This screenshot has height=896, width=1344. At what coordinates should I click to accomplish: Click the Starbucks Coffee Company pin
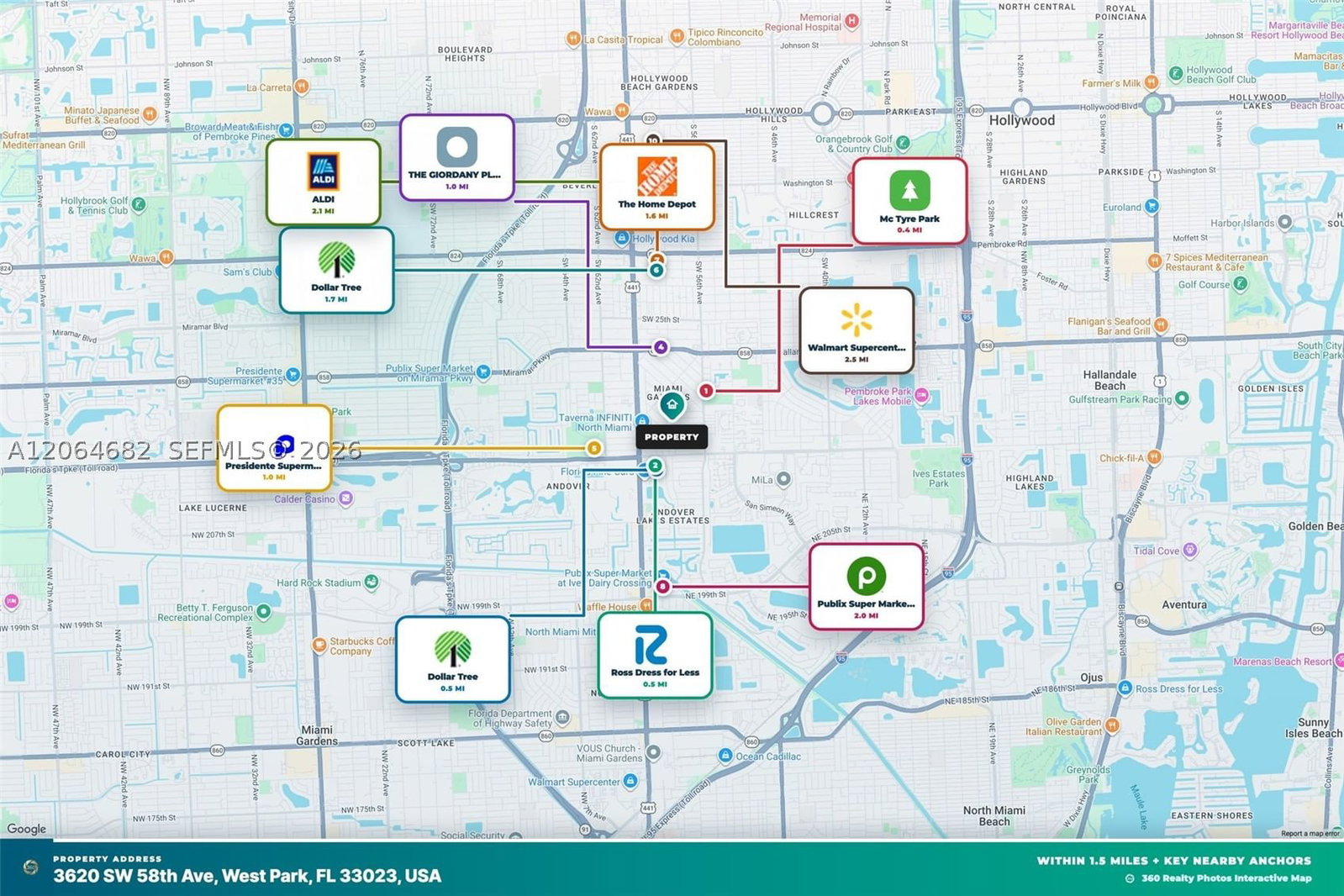click(319, 645)
